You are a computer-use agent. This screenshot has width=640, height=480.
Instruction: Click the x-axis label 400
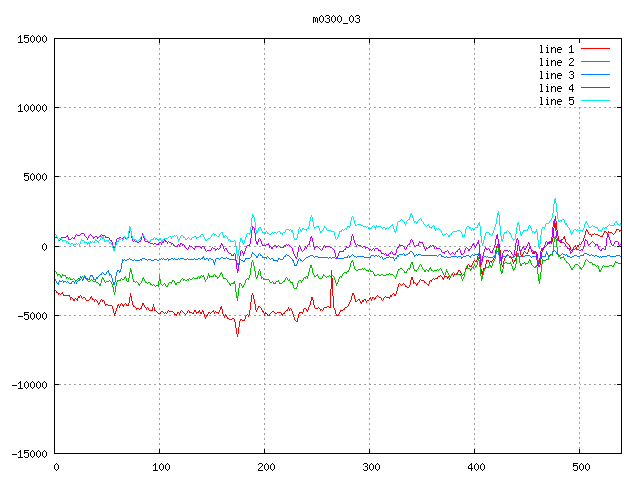[x=476, y=467]
